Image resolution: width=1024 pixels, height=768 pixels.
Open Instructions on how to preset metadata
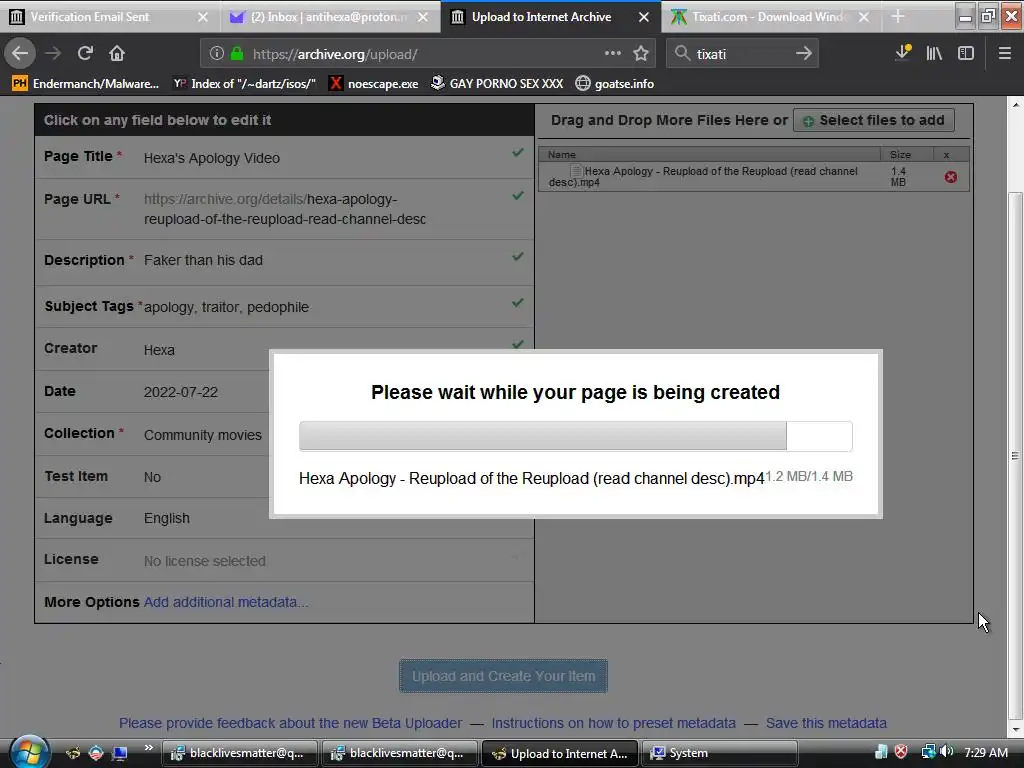614,723
